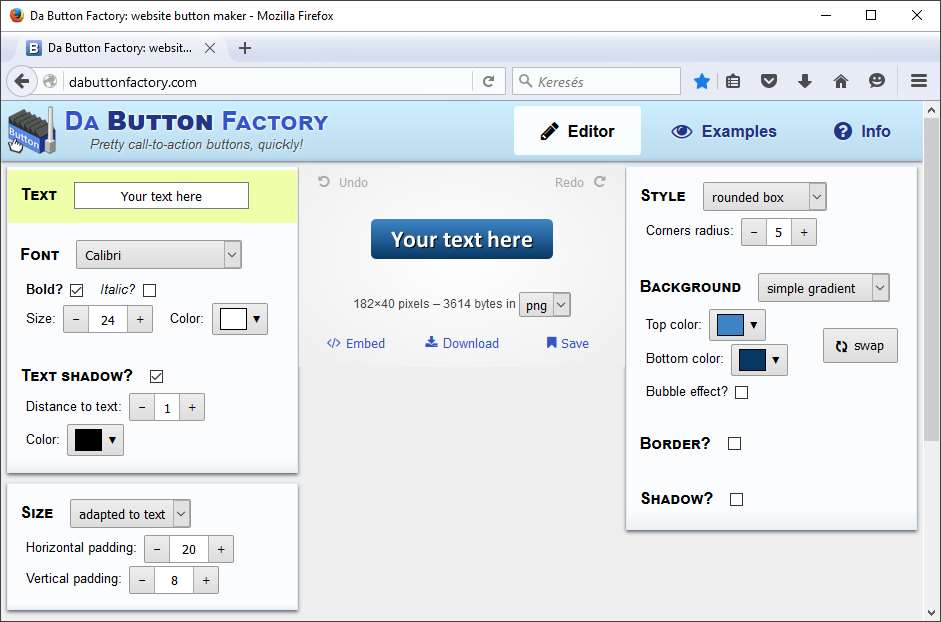The image size is (941, 622).
Task: Click the Pocket icon in toolbar
Action: (x=769, y=81)
